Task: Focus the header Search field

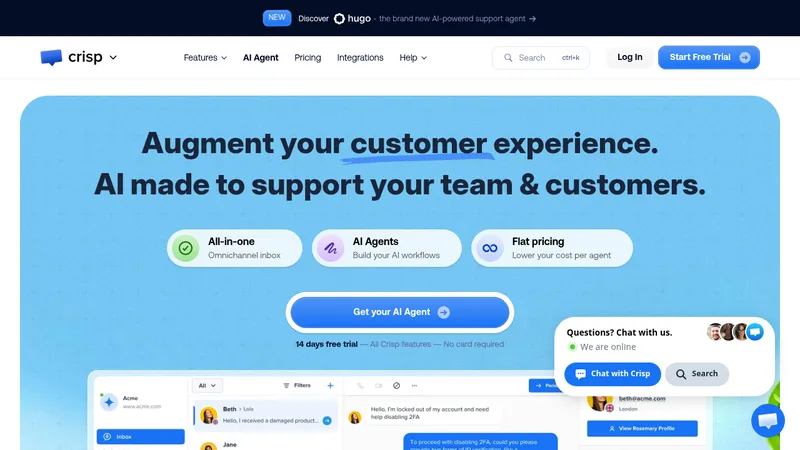Action: point(540,58)
